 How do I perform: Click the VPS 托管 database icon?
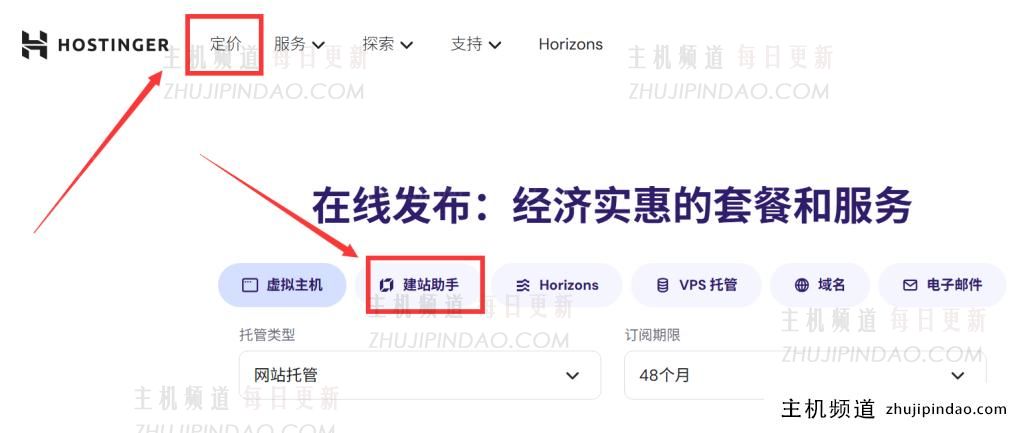tap(662, 285)
